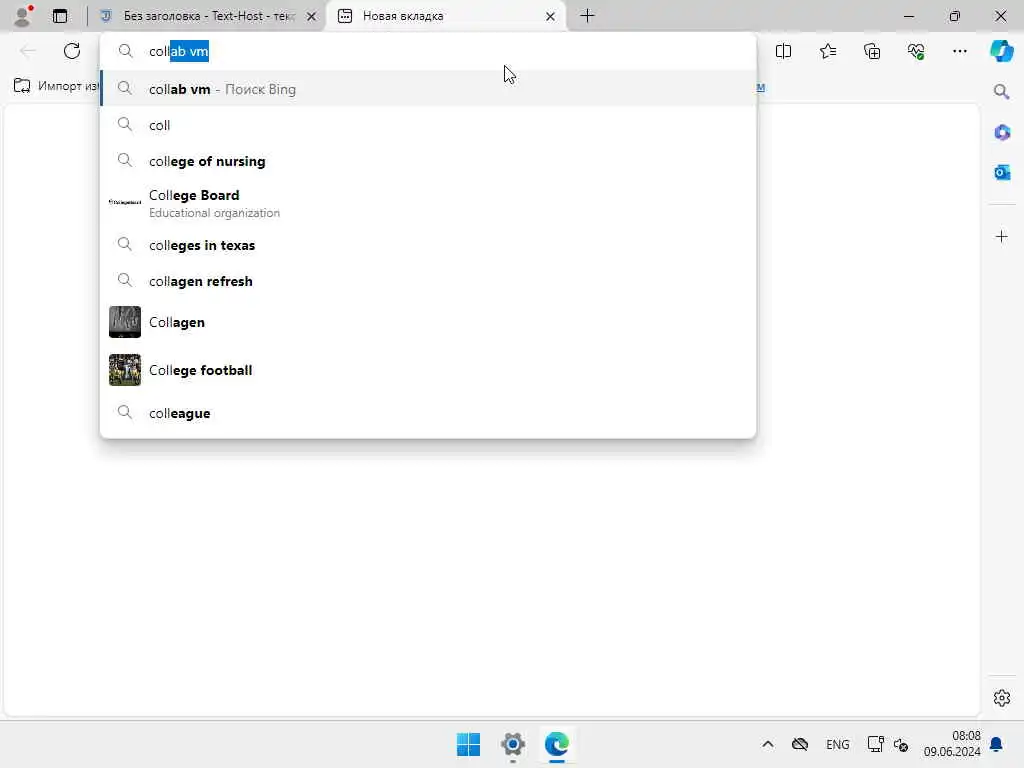Screen dimensions: 1024x768
Task: Close the Новая вкладка tab
Action: click(551, 16)
